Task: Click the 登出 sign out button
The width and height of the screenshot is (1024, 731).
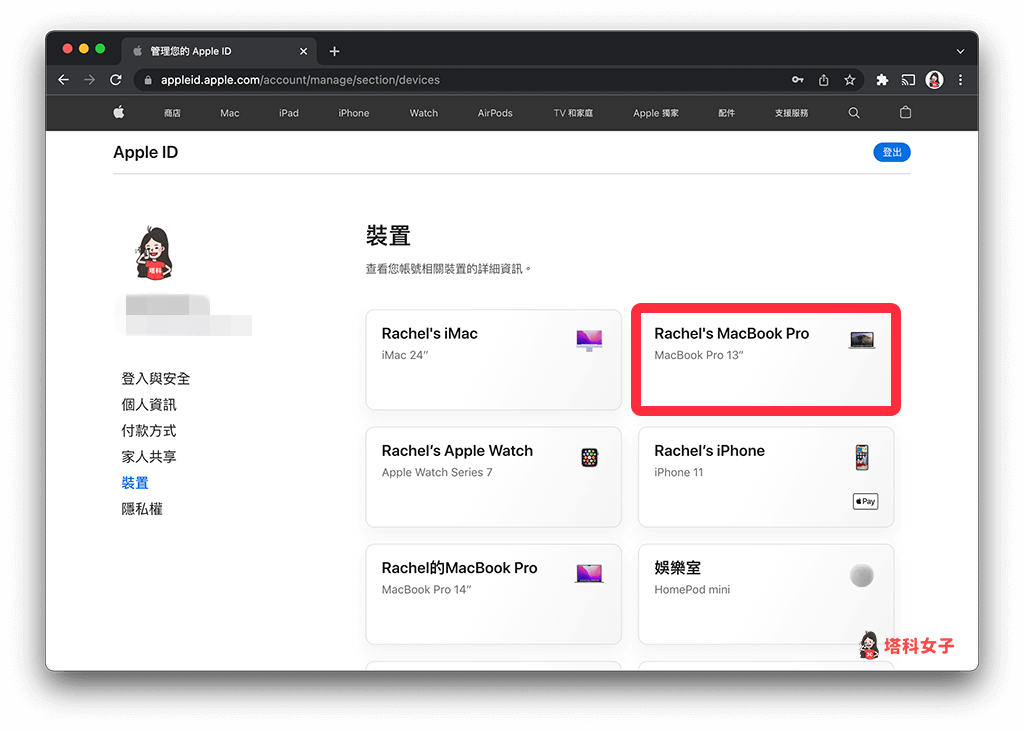Action: point(891,152)
